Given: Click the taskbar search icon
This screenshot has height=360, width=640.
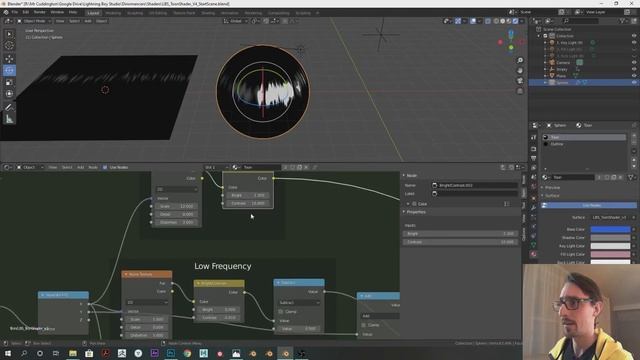Looking at the screenshot, I should pos(24,353).
